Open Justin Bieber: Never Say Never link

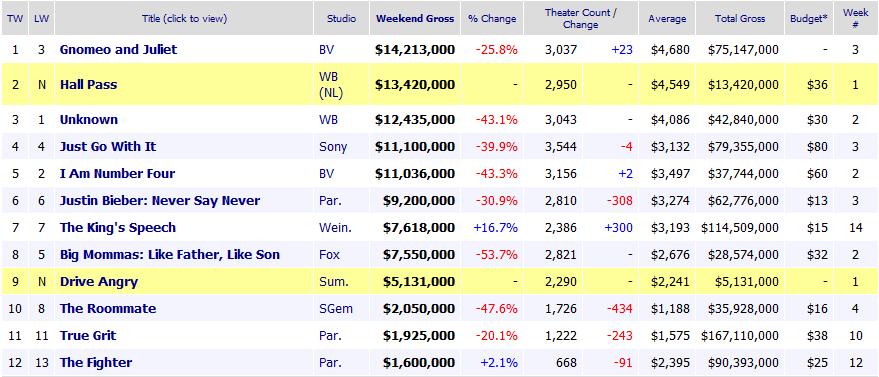(x=160, y=201)
